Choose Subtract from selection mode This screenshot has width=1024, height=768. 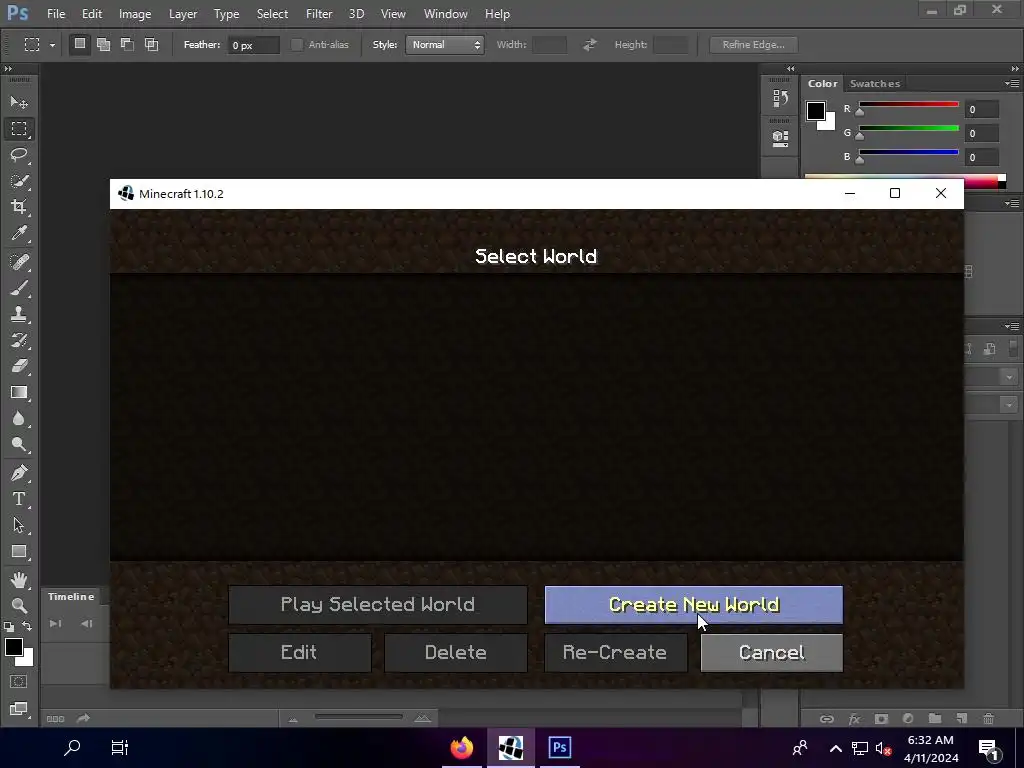(x=127, y=44)
